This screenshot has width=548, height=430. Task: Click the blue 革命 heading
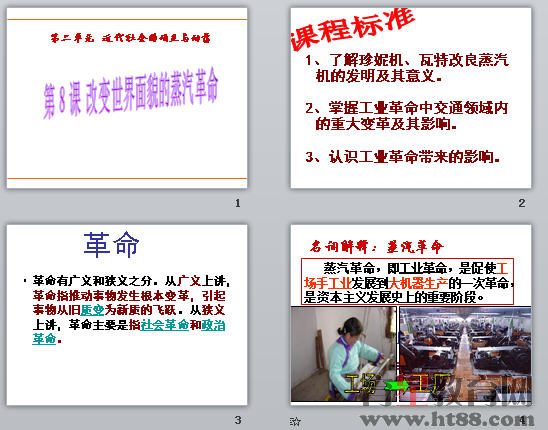pos(111,245)
